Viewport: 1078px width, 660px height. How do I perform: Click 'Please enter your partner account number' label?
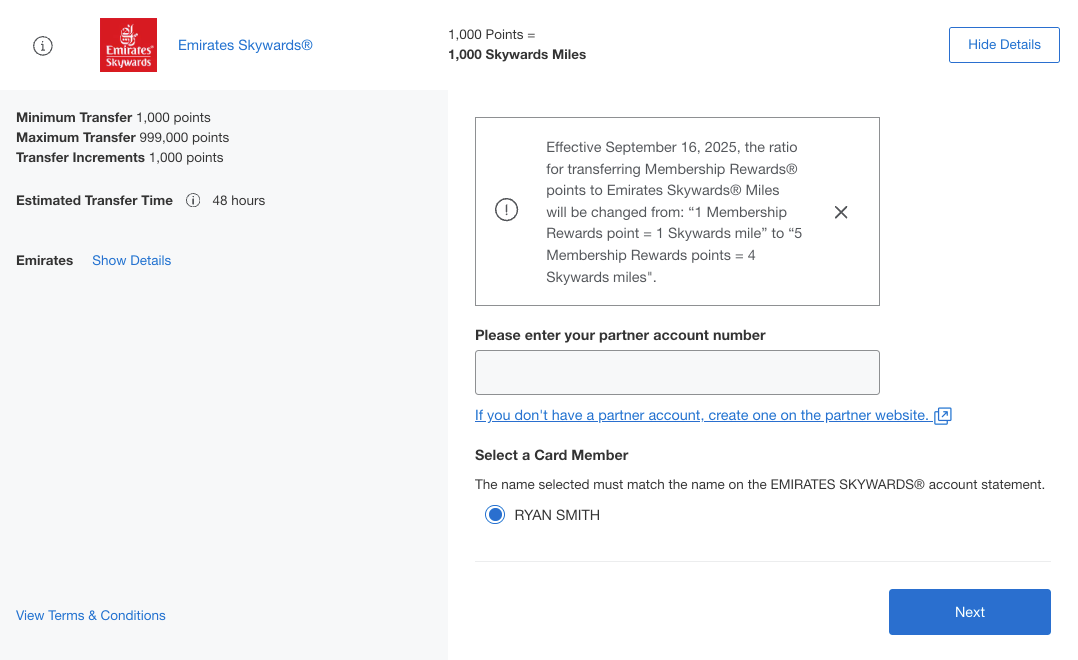[620, 336]
